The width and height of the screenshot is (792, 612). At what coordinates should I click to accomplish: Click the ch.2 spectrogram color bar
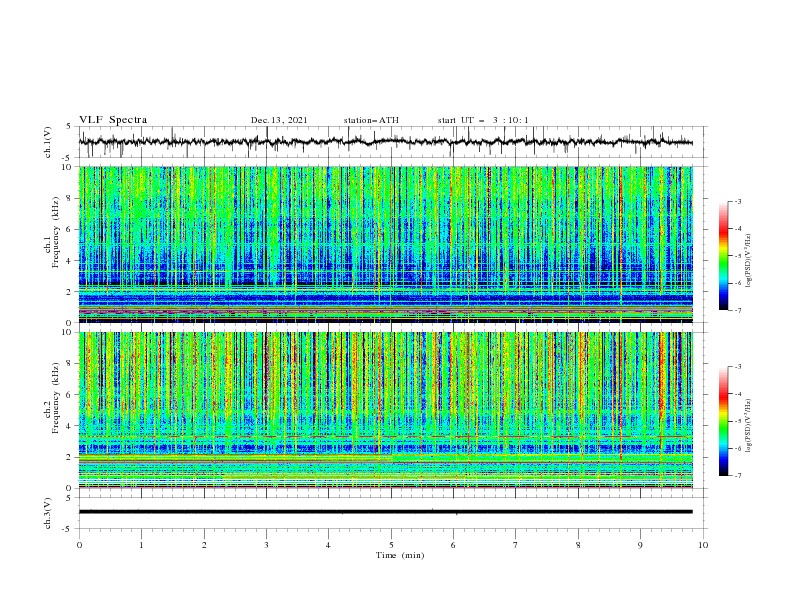click(x=723, y=421)
